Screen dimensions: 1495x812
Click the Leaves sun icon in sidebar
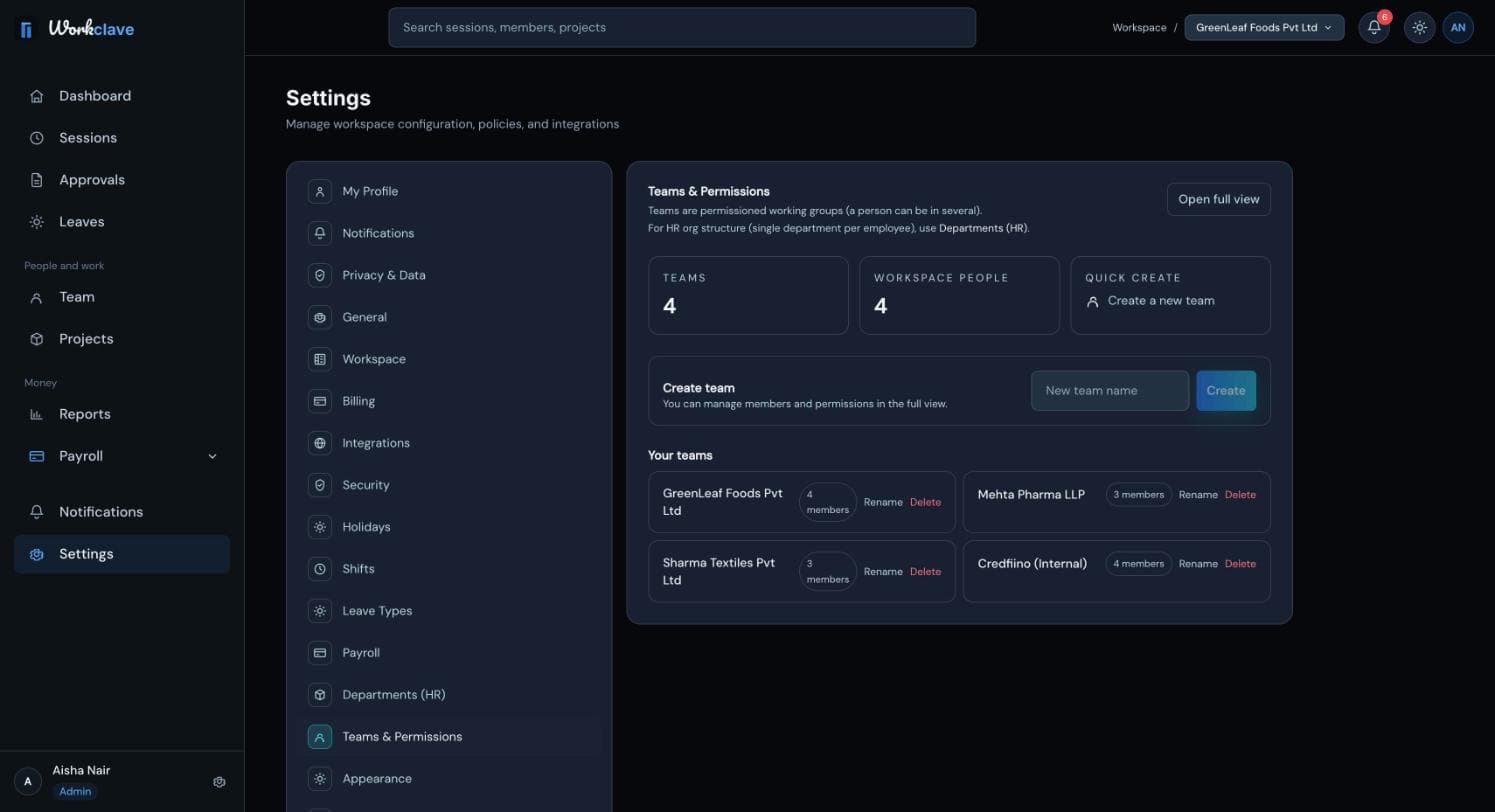(37, 222)
